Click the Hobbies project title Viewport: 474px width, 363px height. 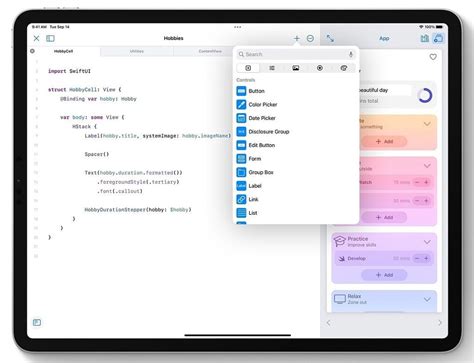pos(174,38)
